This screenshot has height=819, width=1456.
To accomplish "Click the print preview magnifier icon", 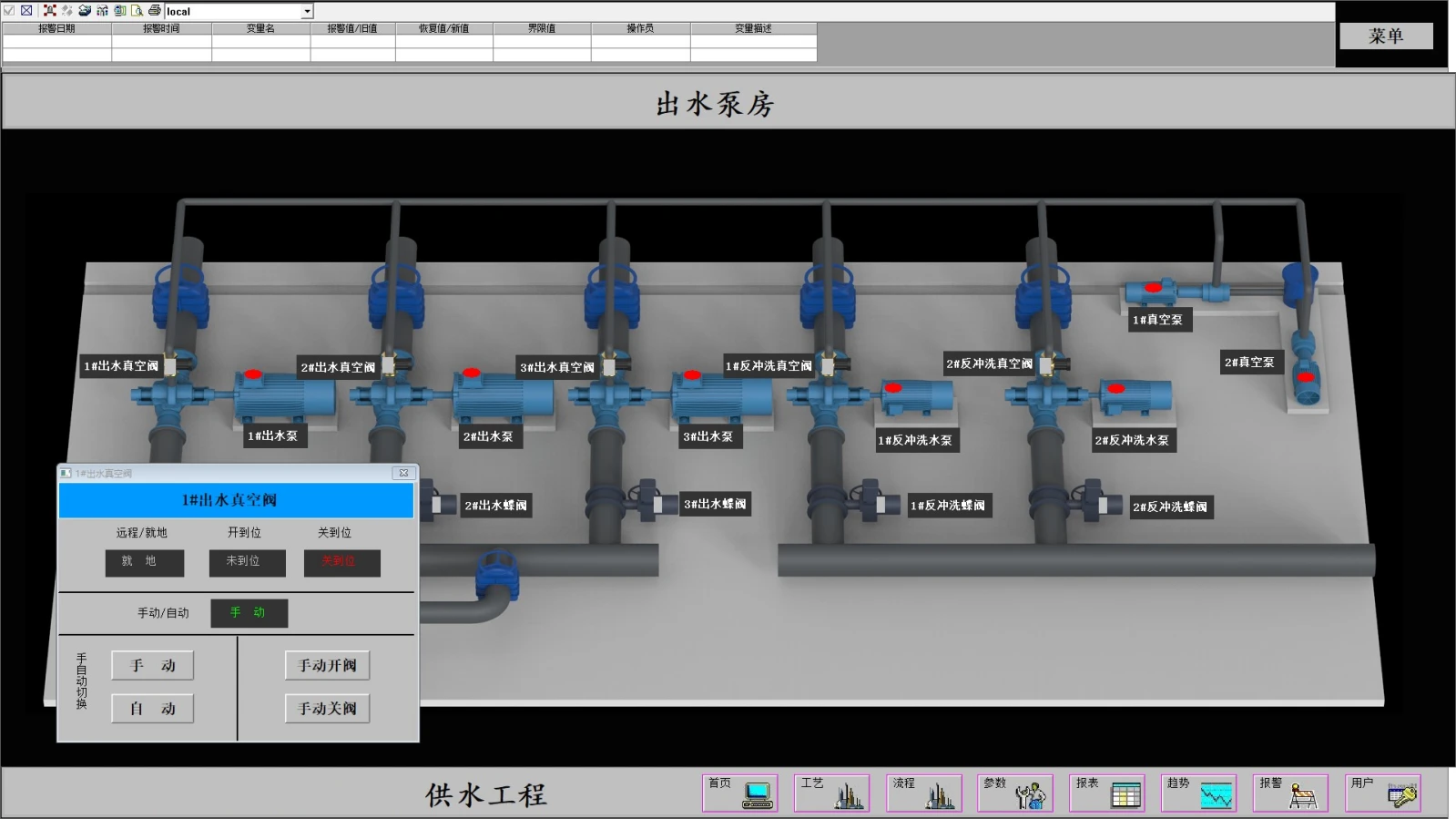I will click(x=137, y=11).
